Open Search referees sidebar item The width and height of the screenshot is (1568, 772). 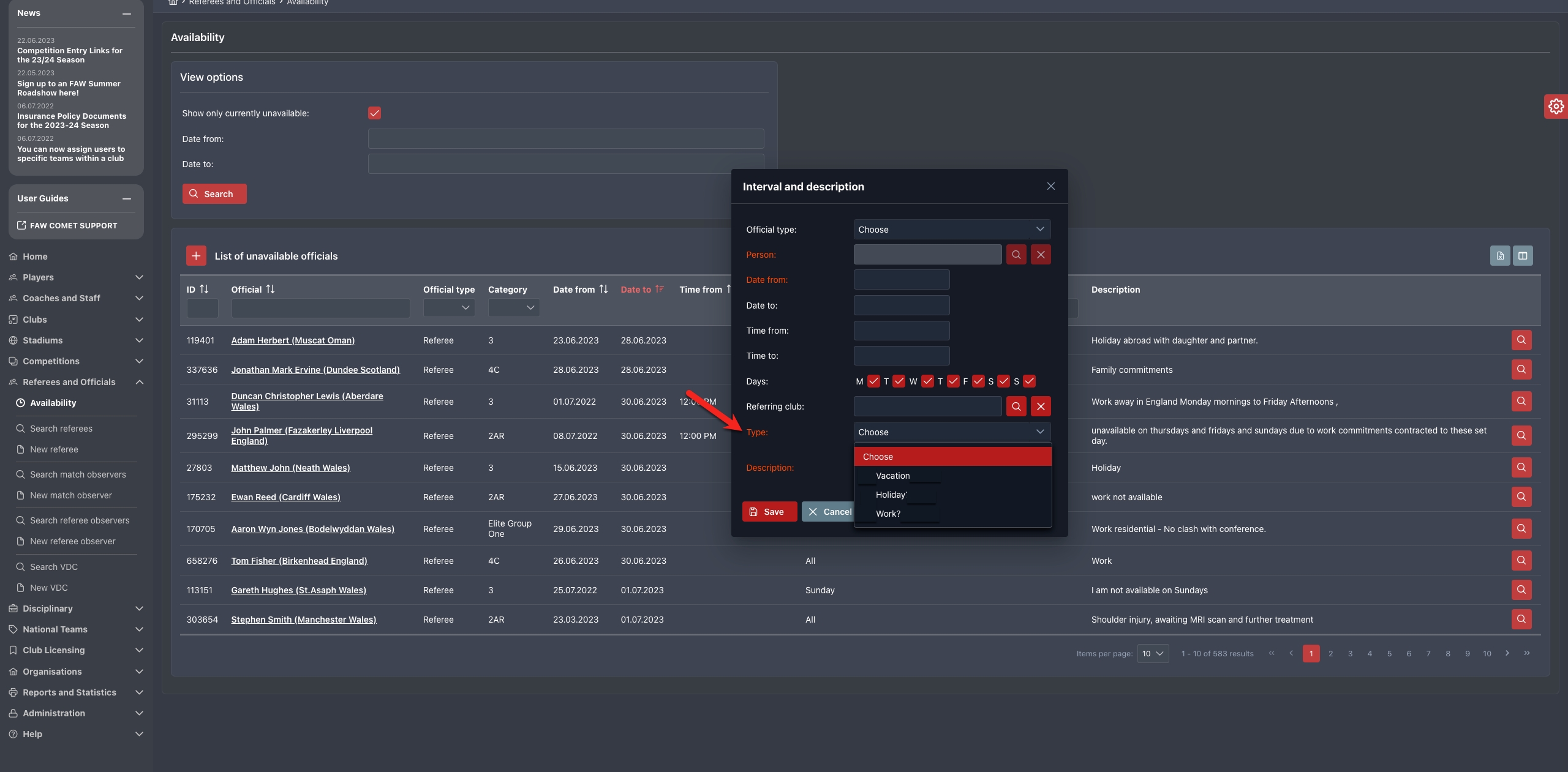click(61, 429)
